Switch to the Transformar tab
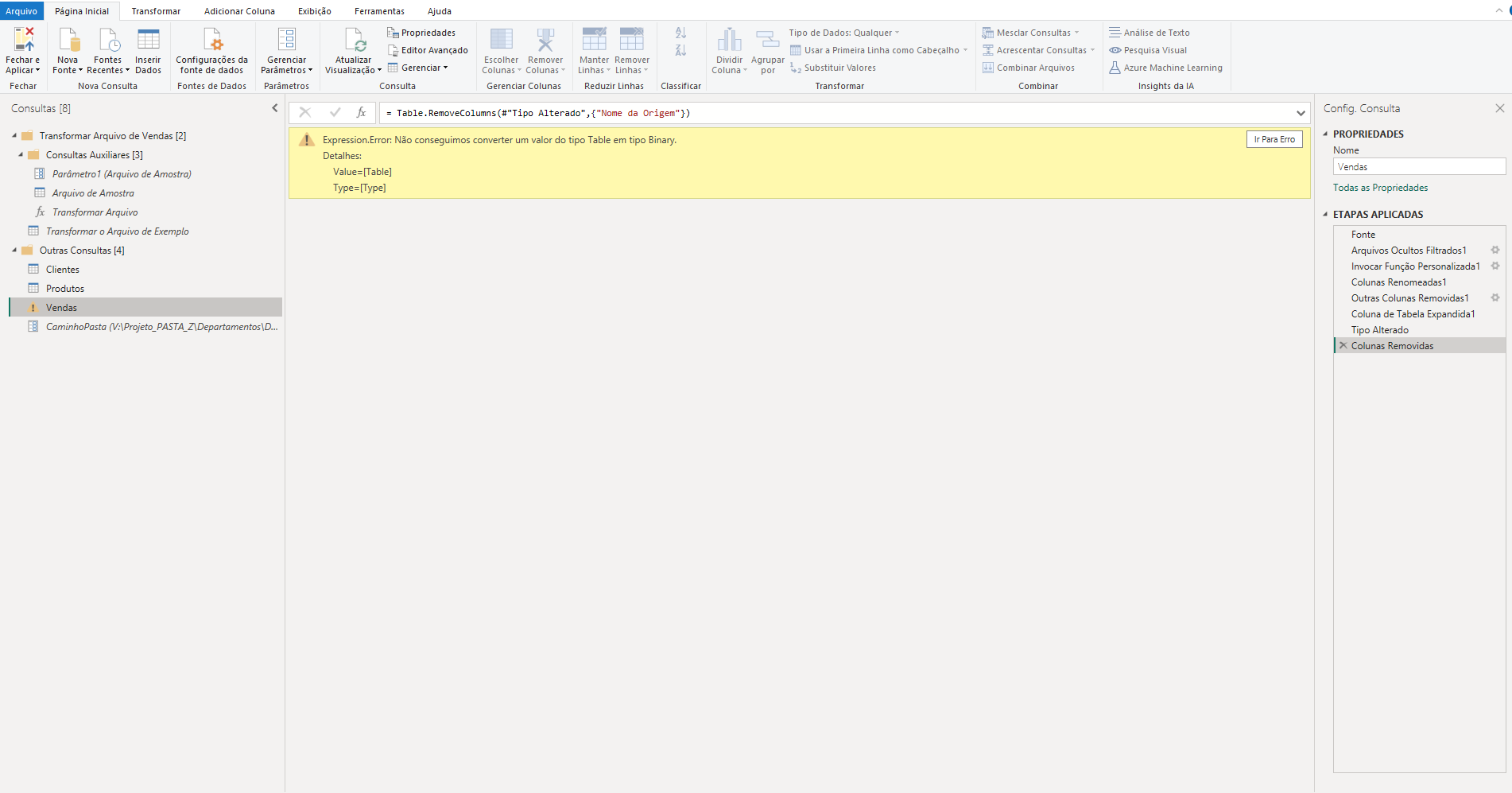 pyautogui.click(x=156, y=11)
